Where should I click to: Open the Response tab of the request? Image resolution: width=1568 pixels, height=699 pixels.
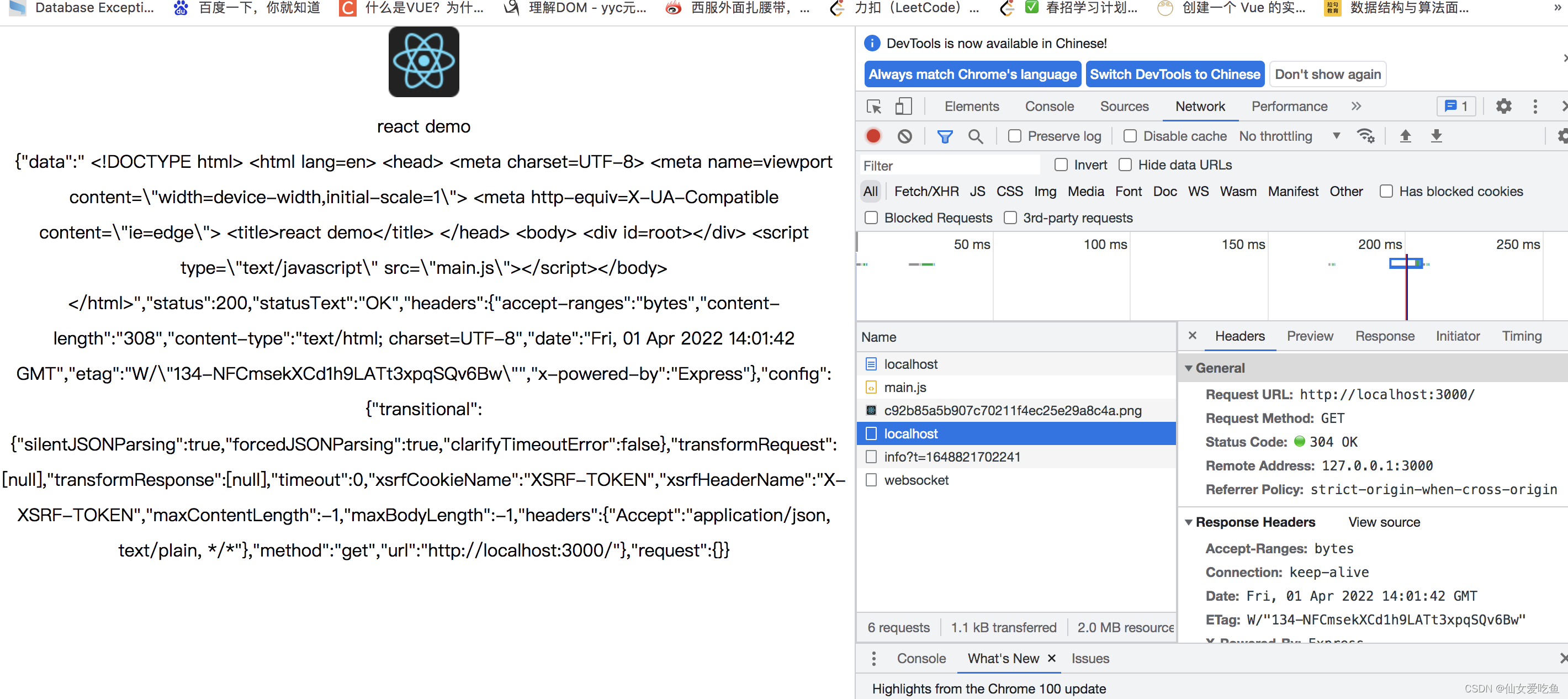(x=1385, y=336)
